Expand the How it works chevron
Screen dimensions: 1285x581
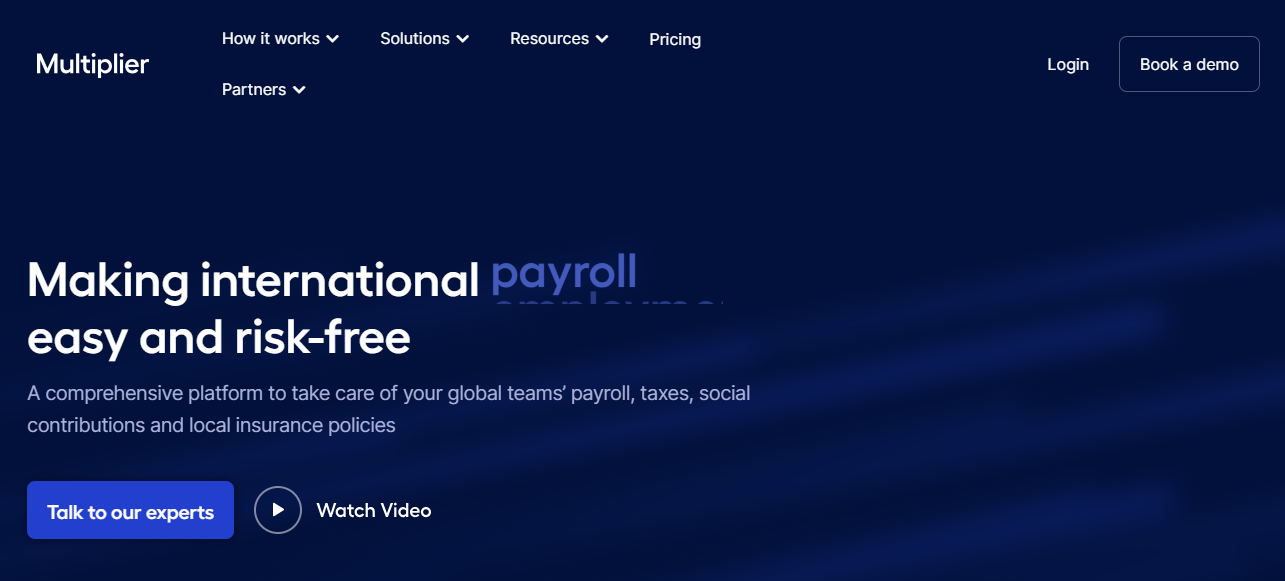click(333, 39)
